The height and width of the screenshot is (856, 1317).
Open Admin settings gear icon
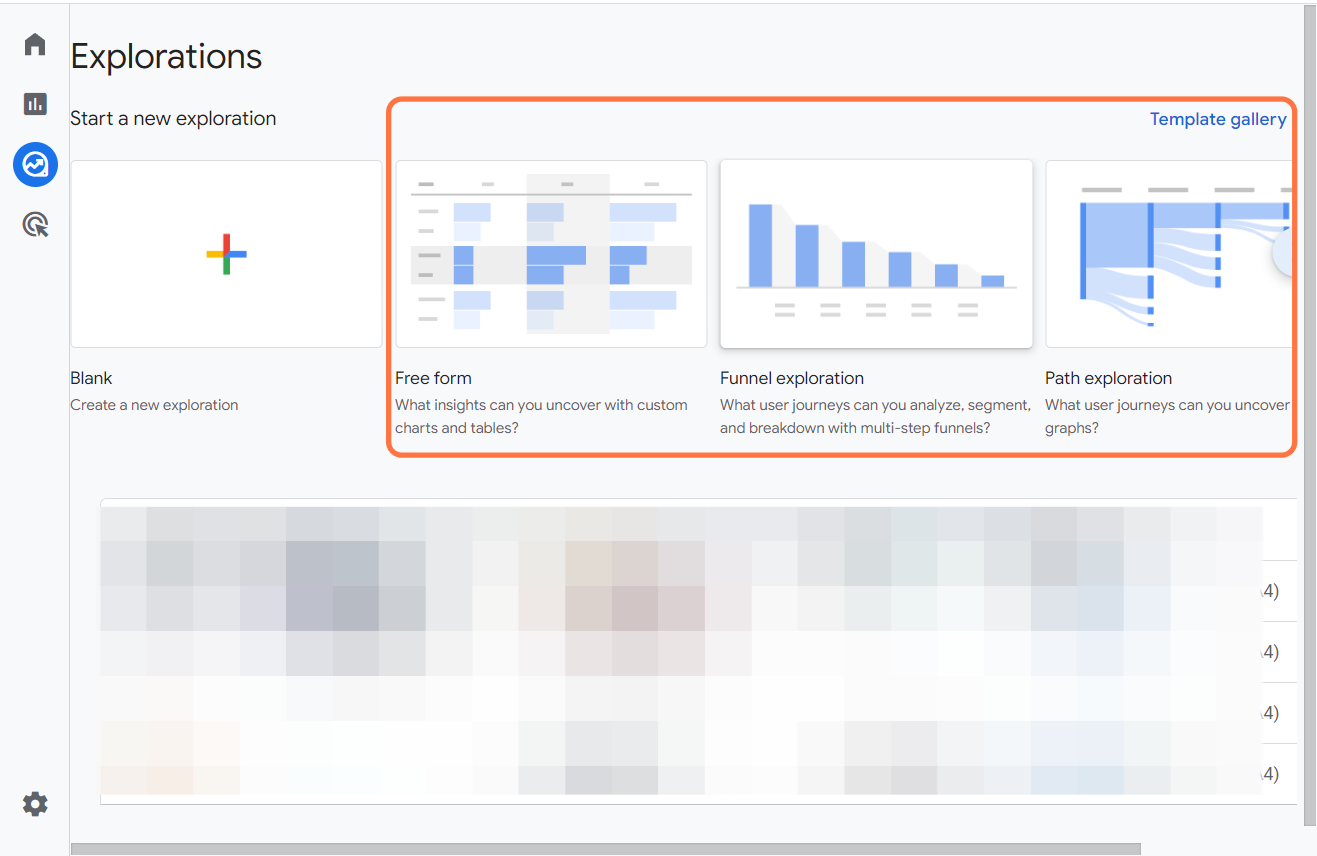(x=35, y=804)
